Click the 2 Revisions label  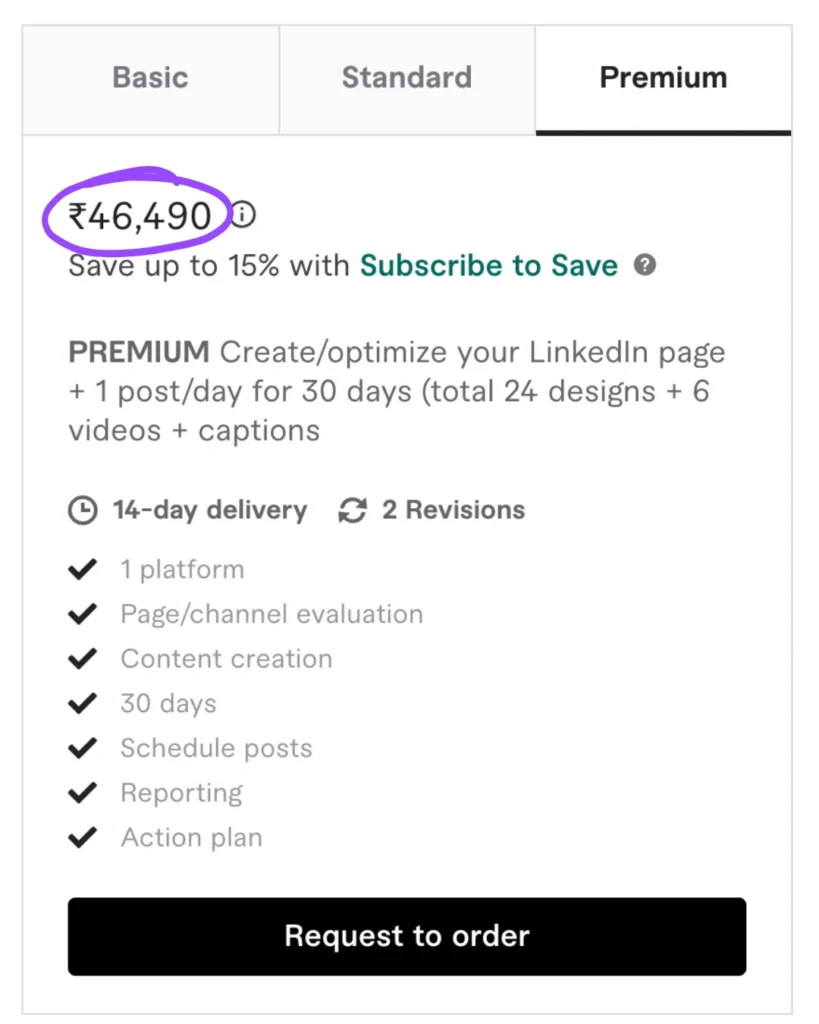[x=453, y=510]
